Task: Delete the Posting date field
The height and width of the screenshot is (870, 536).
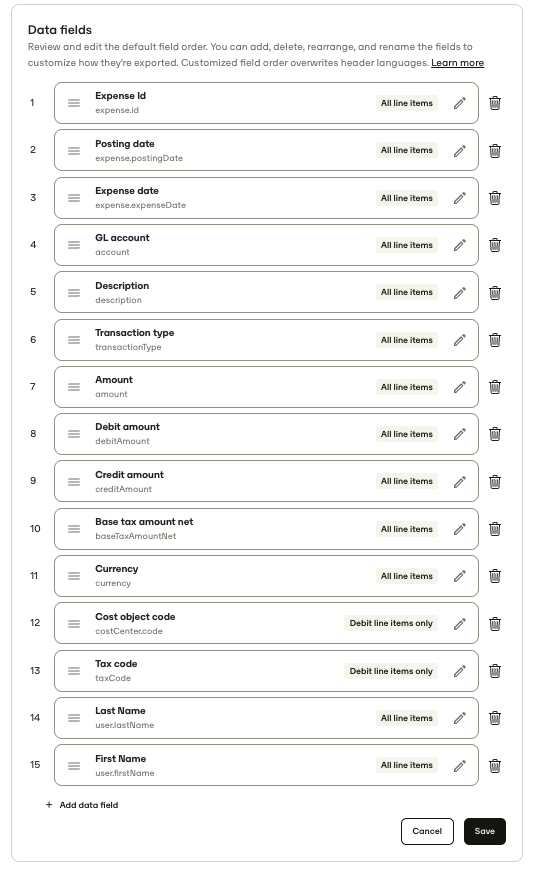Action: pos(495,150)
